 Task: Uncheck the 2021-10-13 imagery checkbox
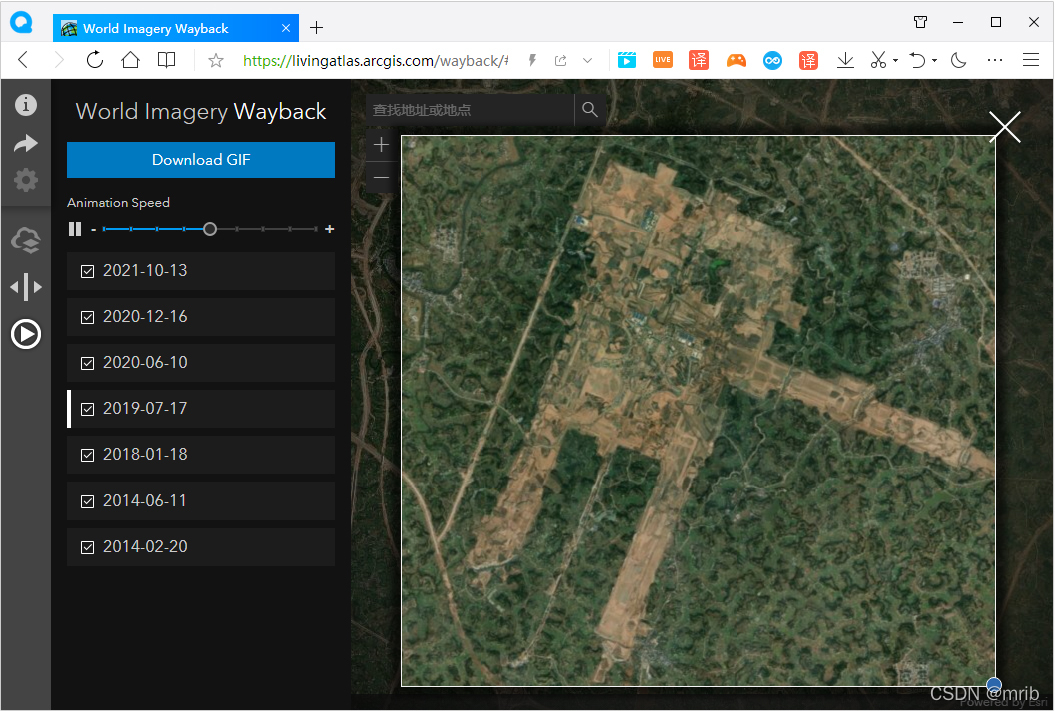click(x=87, y=271)
